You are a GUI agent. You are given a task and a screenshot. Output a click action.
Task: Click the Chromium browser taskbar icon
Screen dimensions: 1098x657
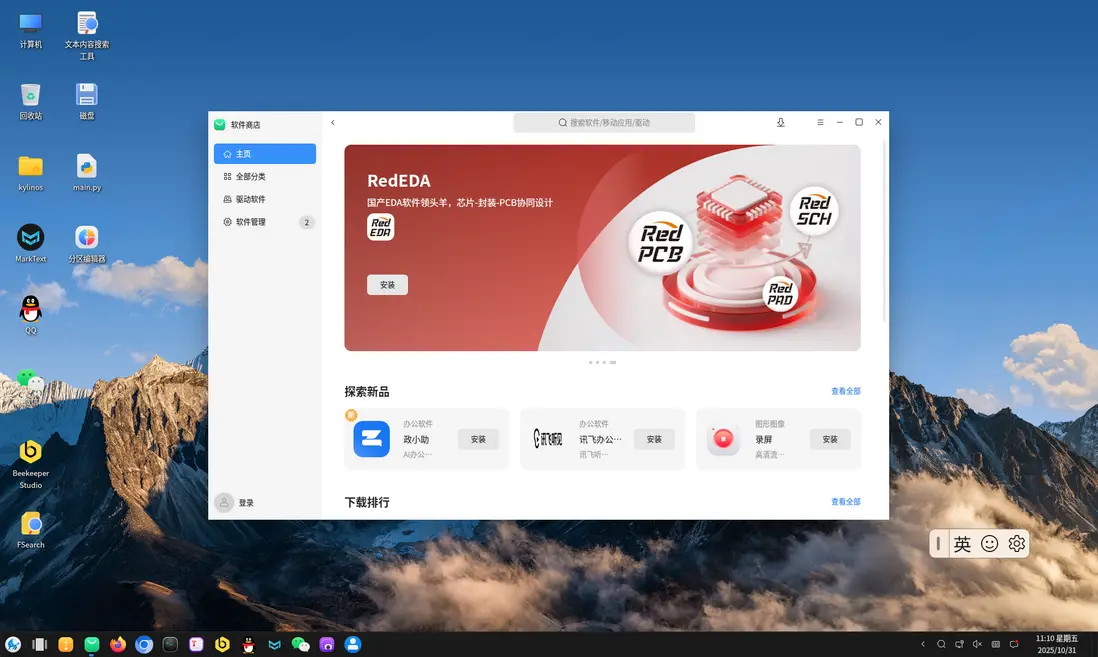pos(144,644)
